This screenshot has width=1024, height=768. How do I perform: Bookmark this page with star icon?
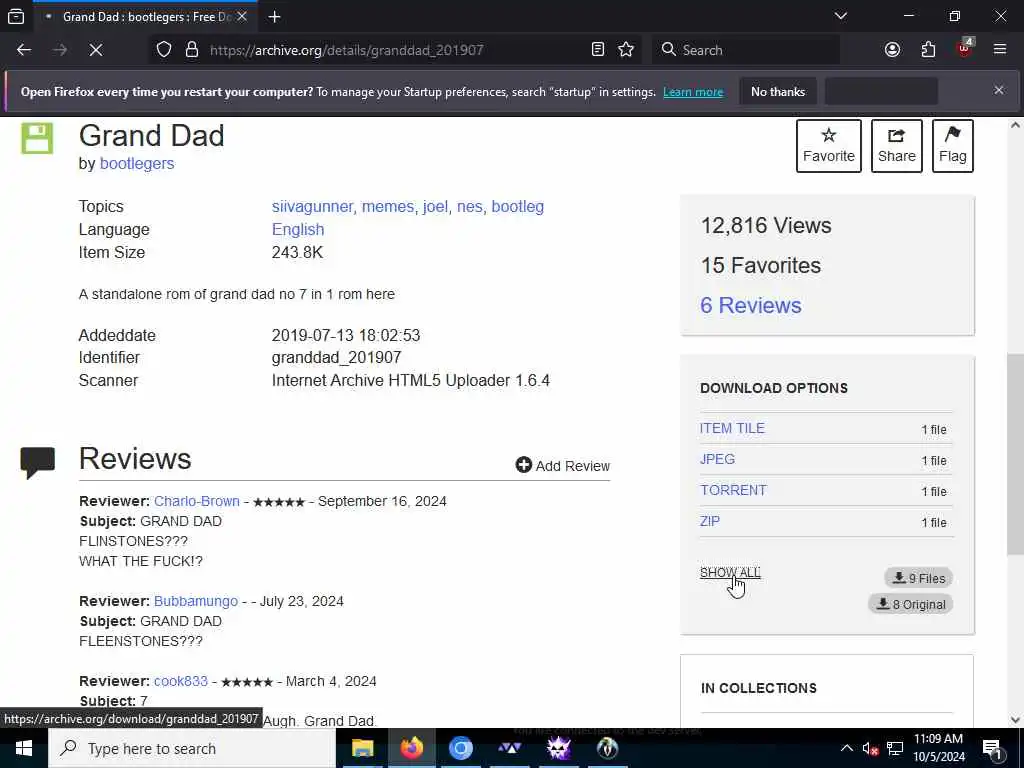[x=626, y=50]
